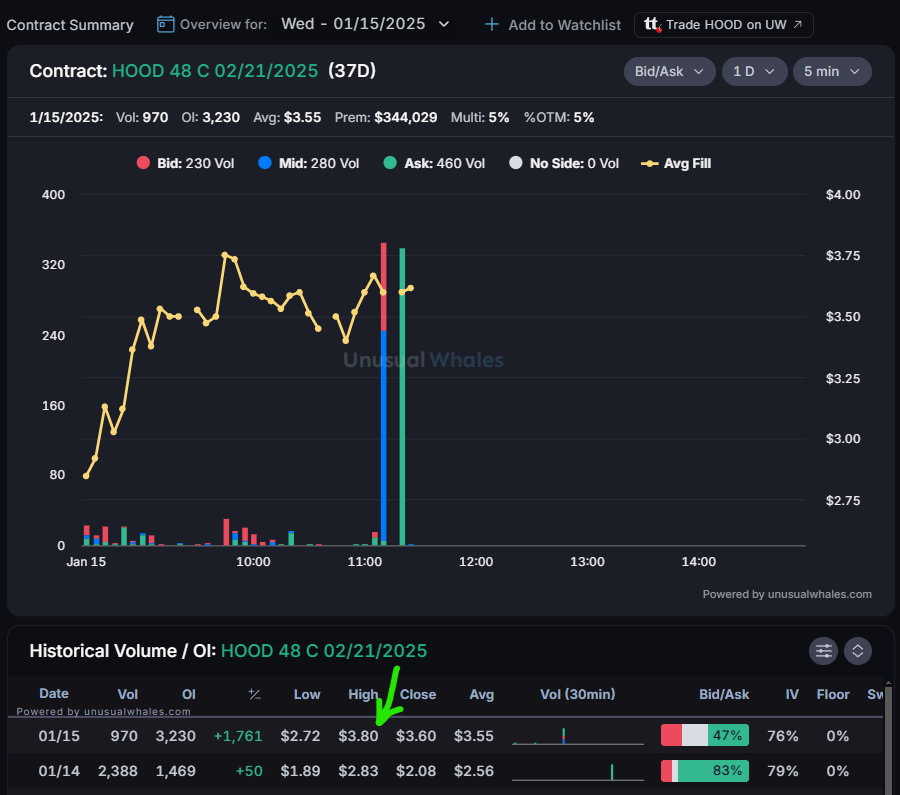The height and width of the screenshot is (795, 900).
Task: Sort table by Vol (30min) column header
Action: click(x=577, y=694)
